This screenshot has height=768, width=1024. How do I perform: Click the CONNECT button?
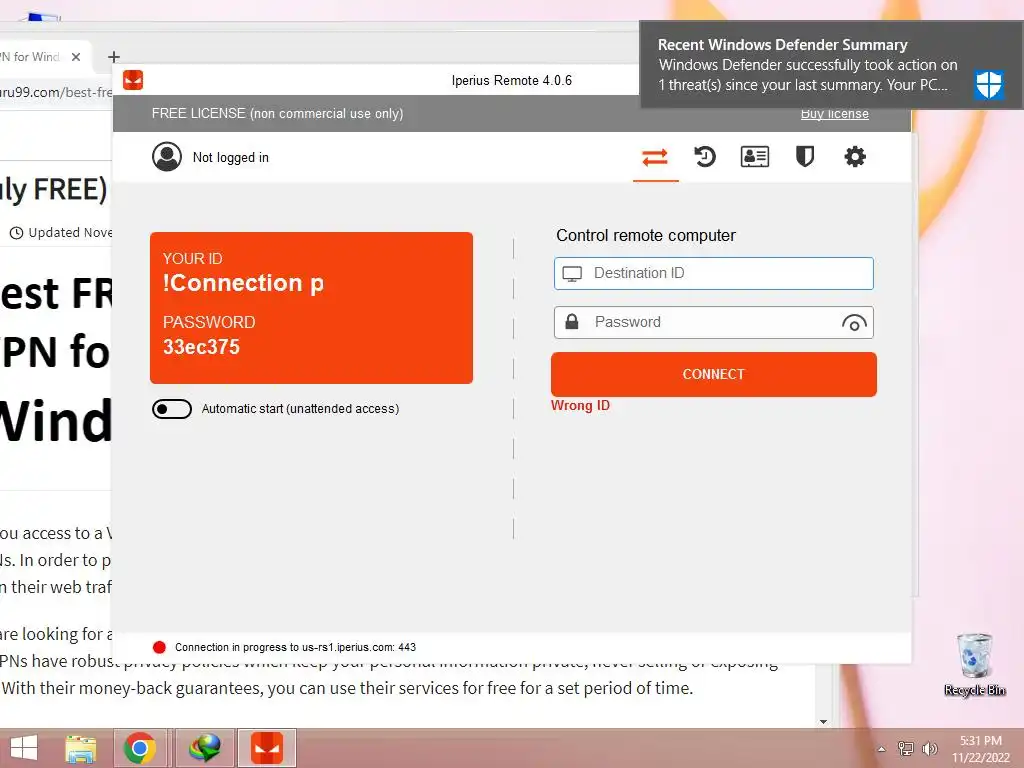714,374
